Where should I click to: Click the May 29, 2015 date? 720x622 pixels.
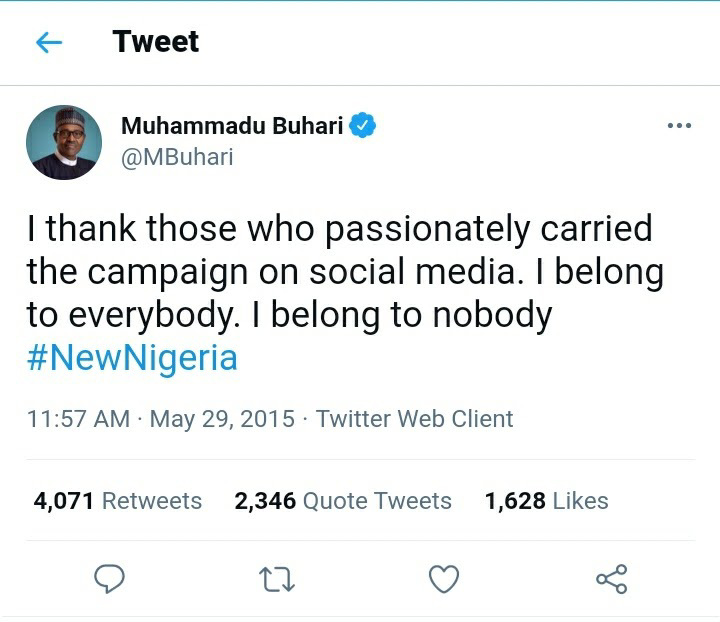(x=222, y=419)
